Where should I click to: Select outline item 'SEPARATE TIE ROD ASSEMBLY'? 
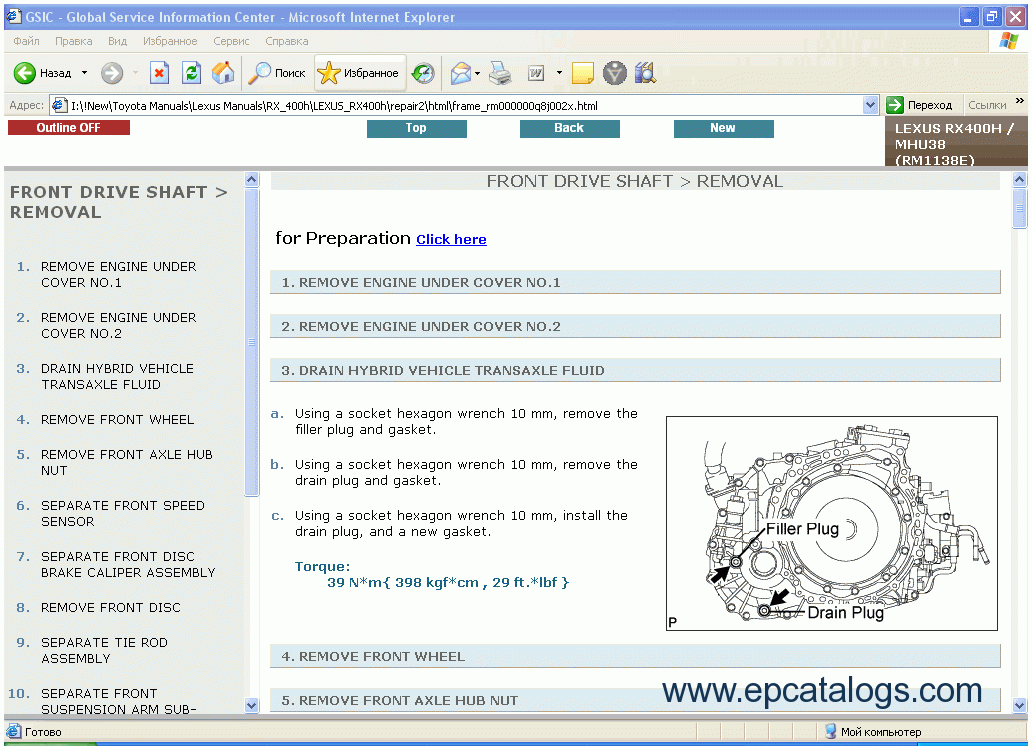[104, 651]
